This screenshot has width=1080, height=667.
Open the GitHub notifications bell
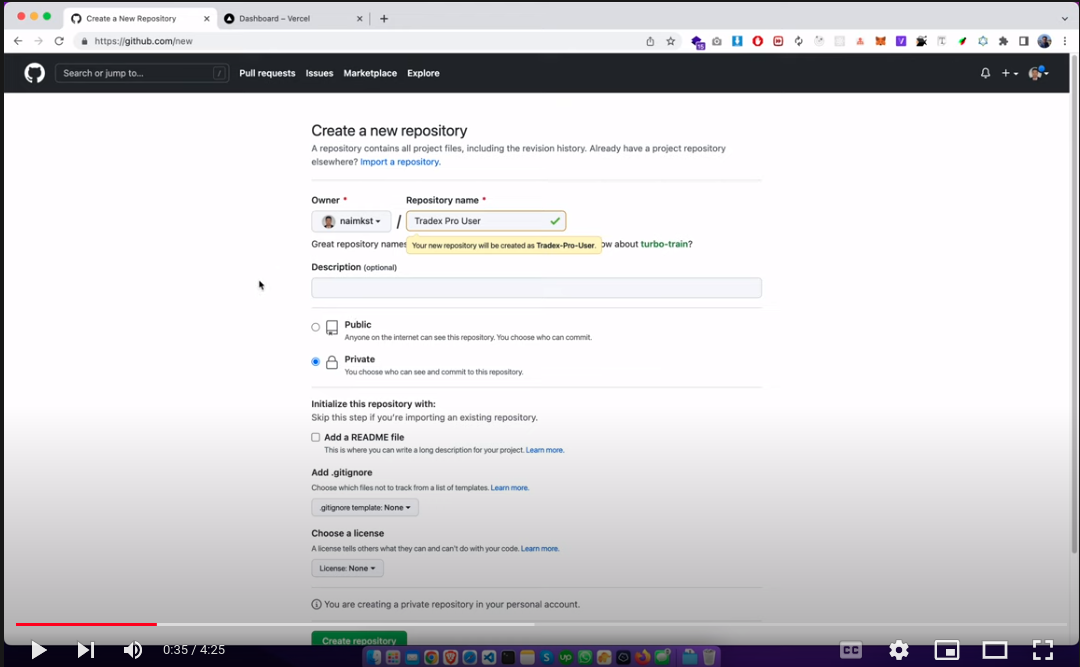(985, 73)
